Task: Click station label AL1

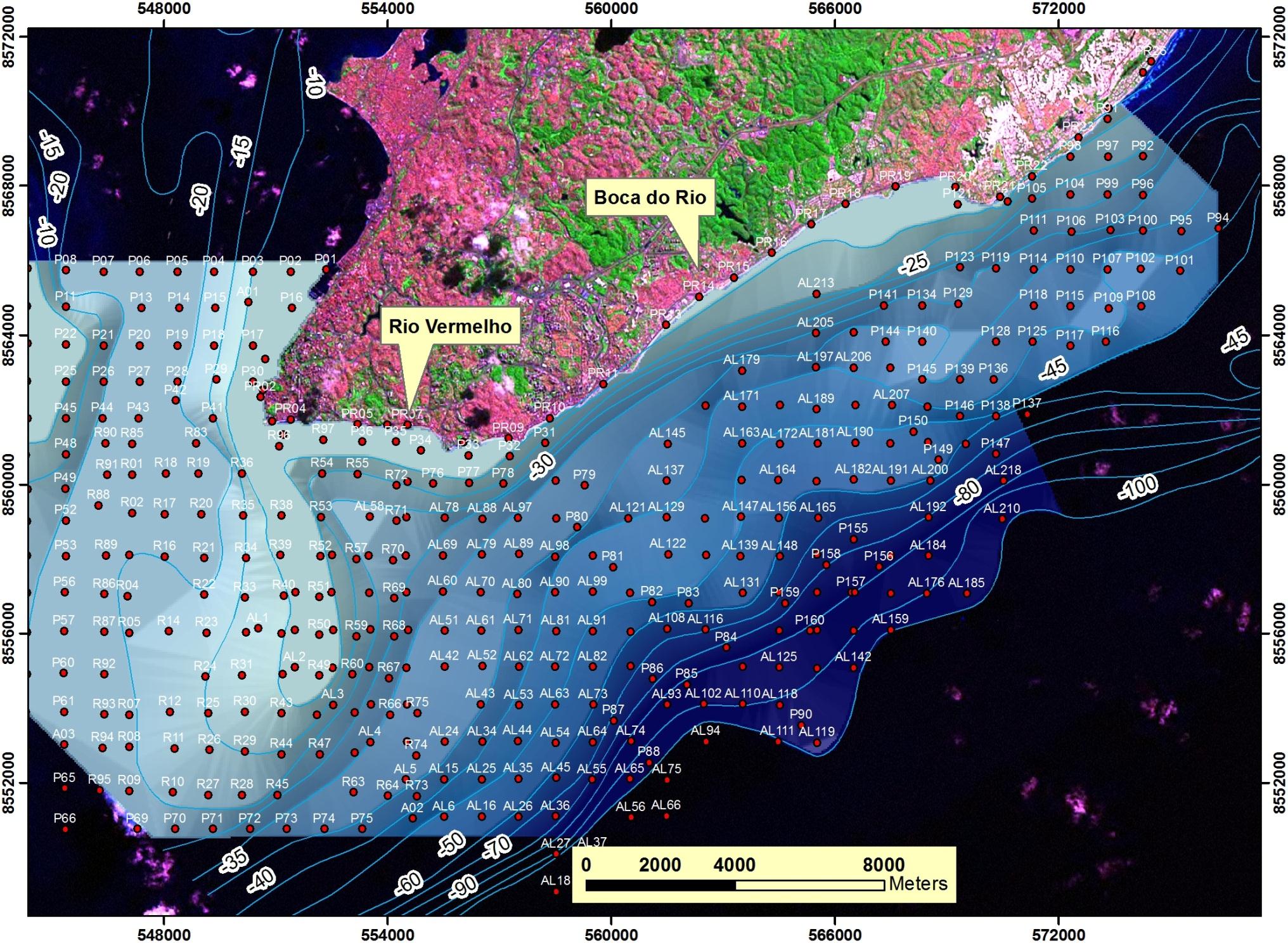Action: [257, 617]
